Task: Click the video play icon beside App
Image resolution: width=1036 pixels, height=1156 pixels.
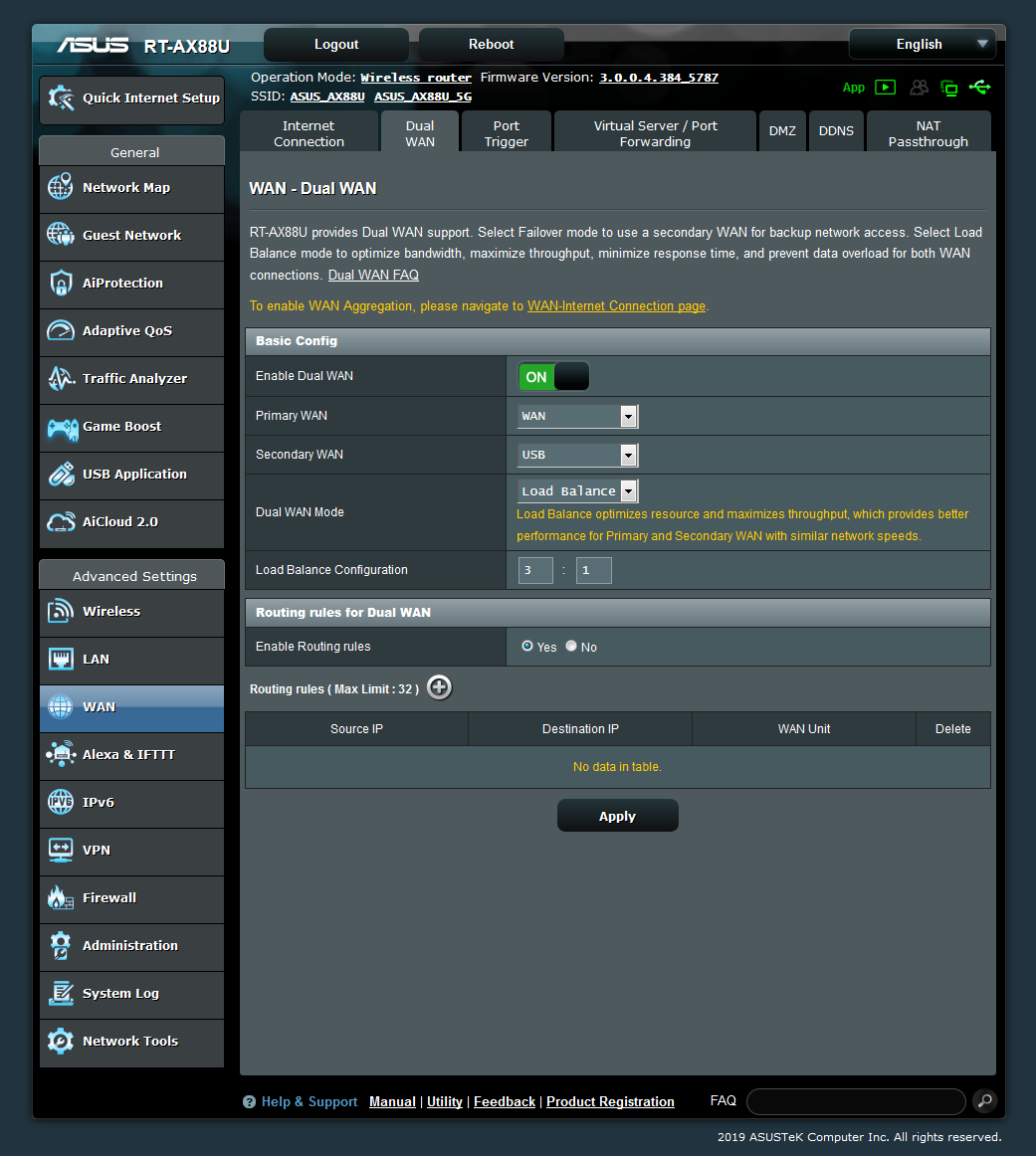Action: (886, 88)
